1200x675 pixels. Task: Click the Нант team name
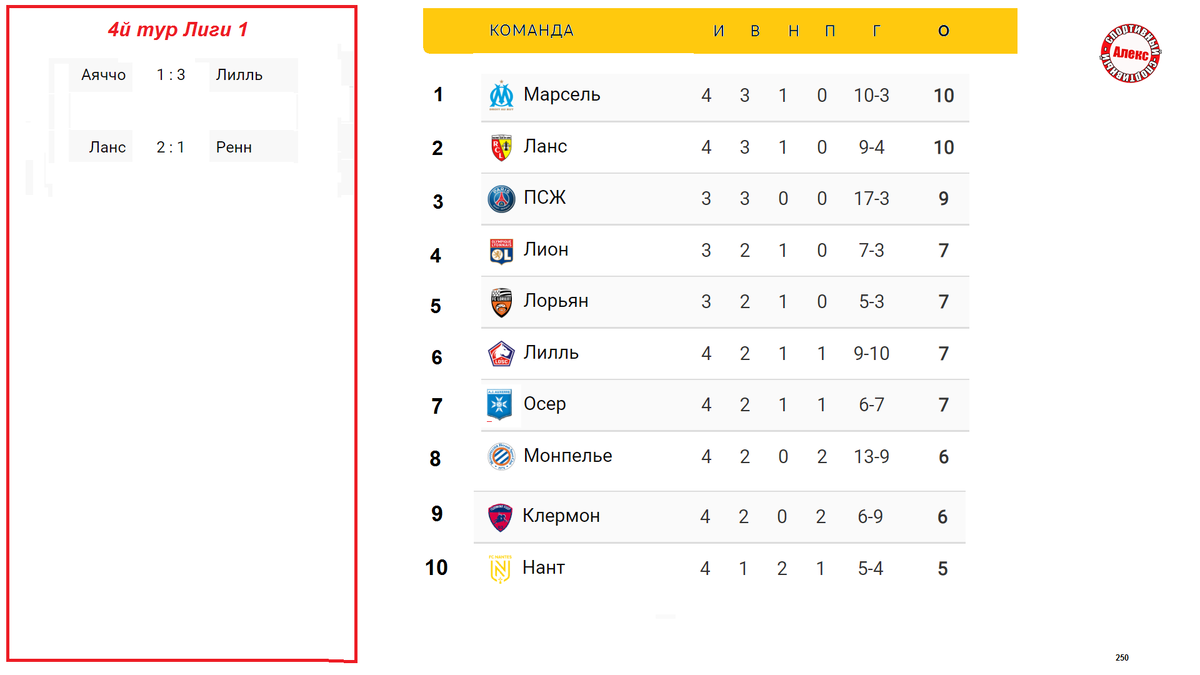[x=544, y=567]
